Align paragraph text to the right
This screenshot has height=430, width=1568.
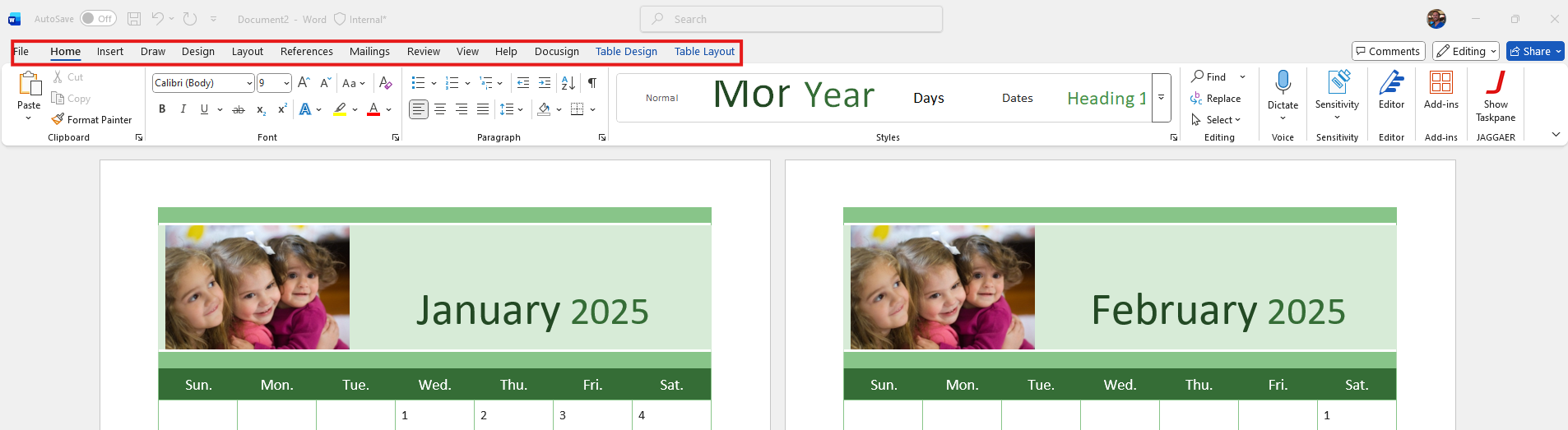click(x=462, y=109)
